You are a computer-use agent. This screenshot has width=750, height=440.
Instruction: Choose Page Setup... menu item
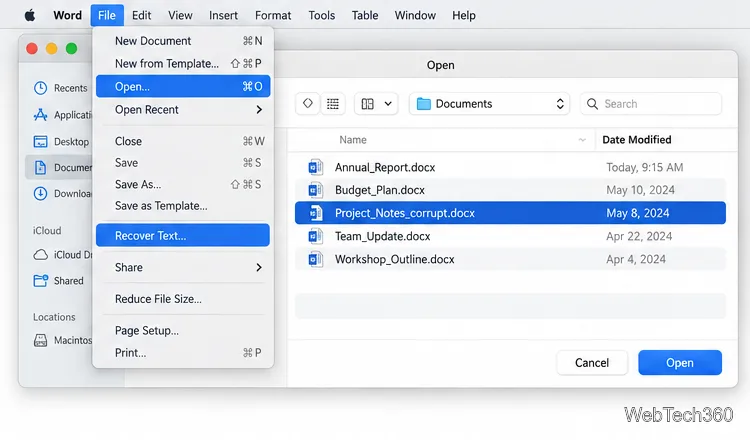[183, 330]
